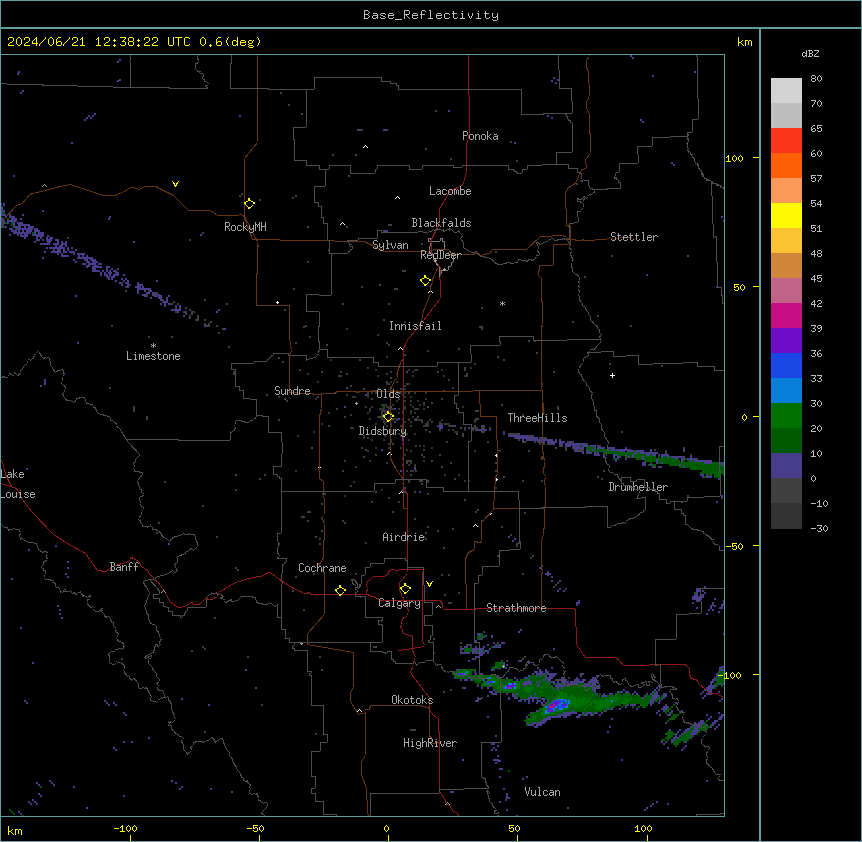This screenshot has width=862, height=842.
Task: Click the blue-magenta storm core northeast of HighRiver
Action: pos(558,705)
